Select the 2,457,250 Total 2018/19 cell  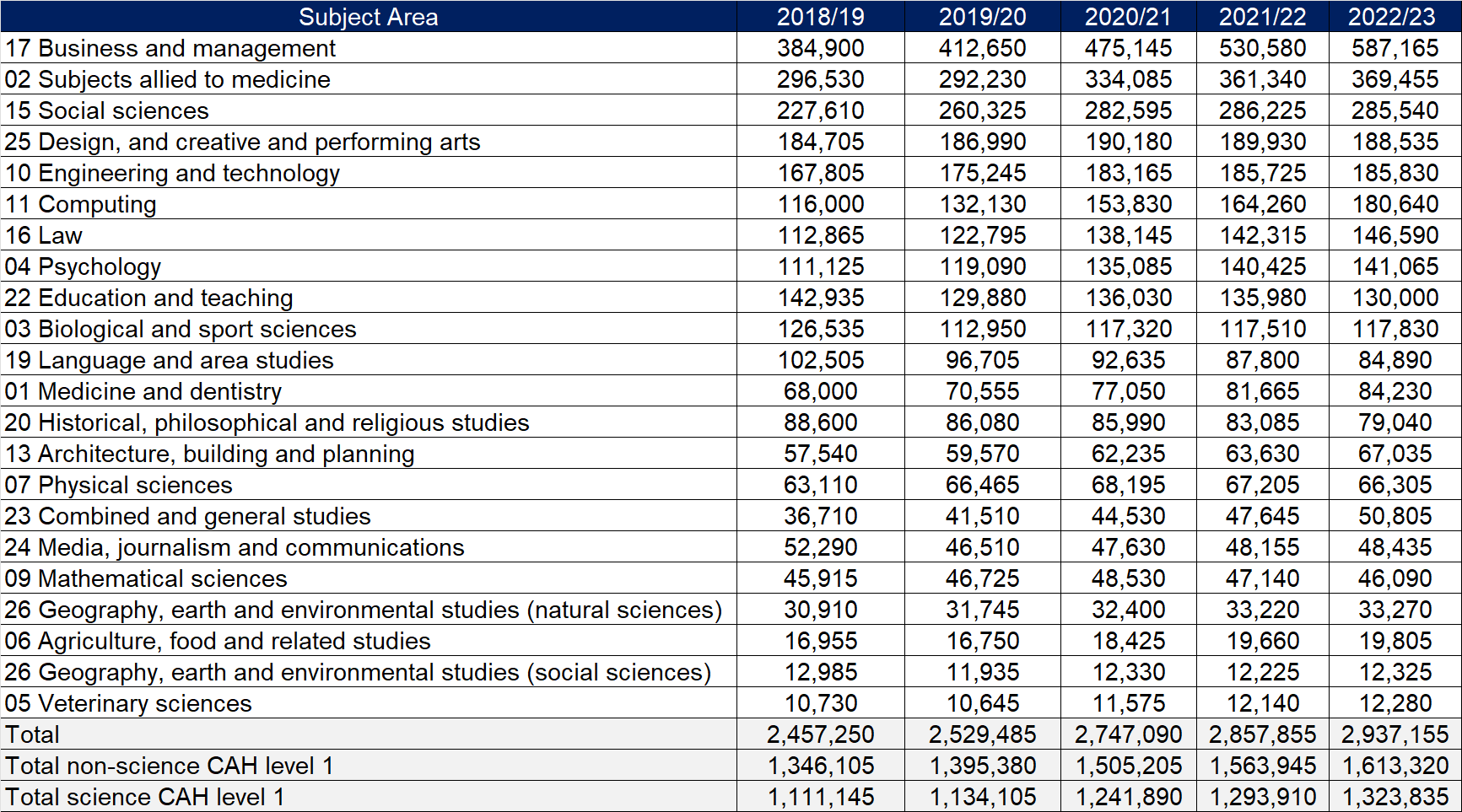coord(821,734)
